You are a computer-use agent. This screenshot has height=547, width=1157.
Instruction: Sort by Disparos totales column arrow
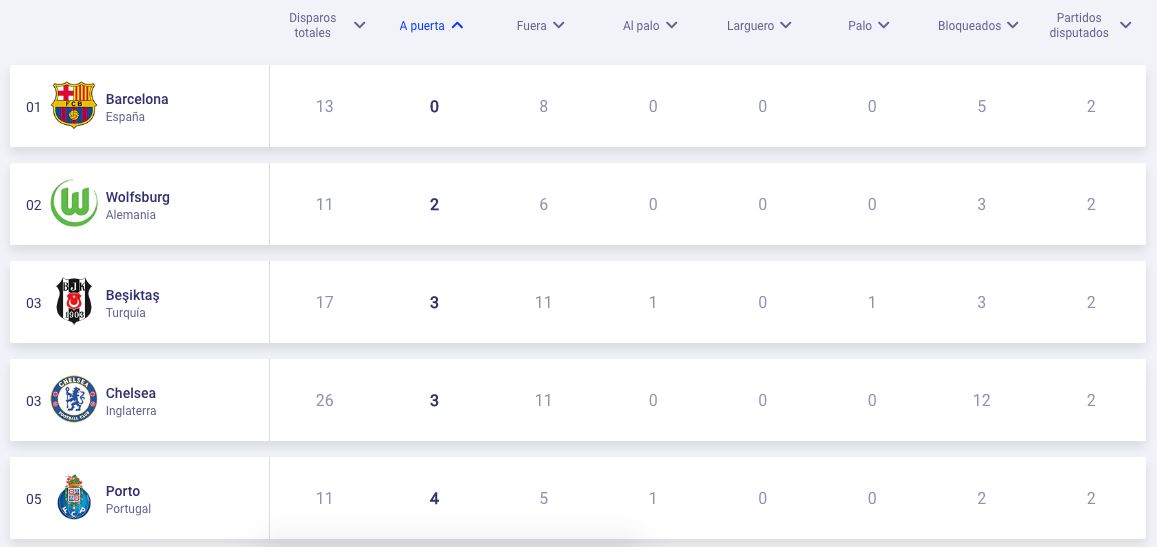click(360, 25)
